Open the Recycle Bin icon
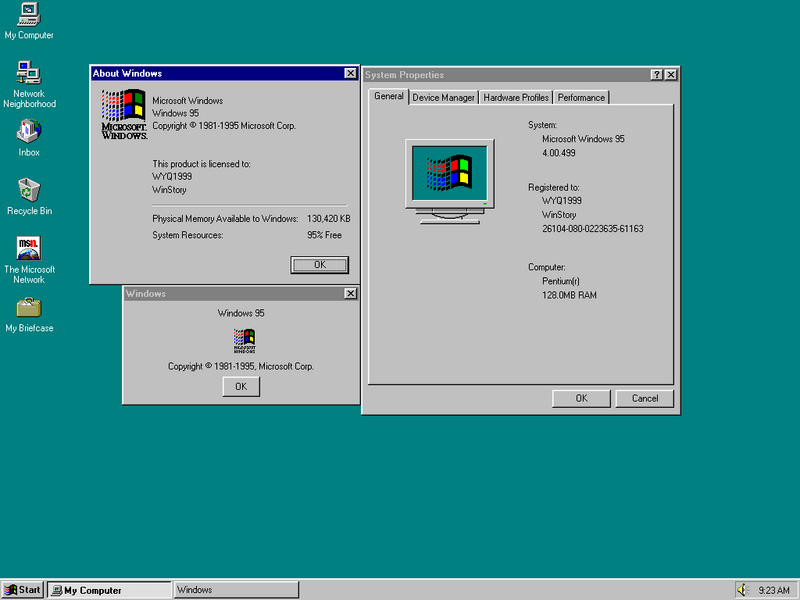The width and height of the screenshot is (800, 600). (29, 190)
